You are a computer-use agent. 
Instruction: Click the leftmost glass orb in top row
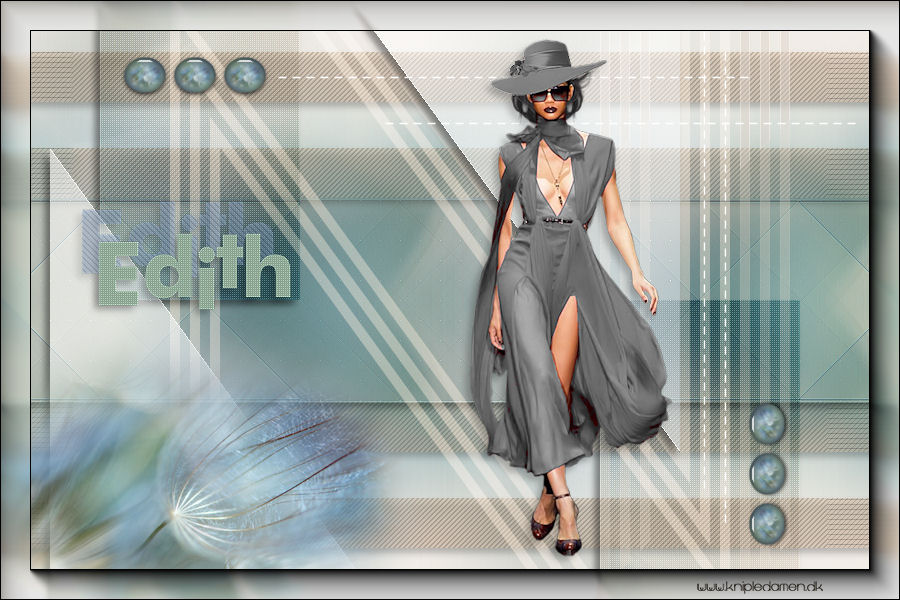(x=145, y=75)
